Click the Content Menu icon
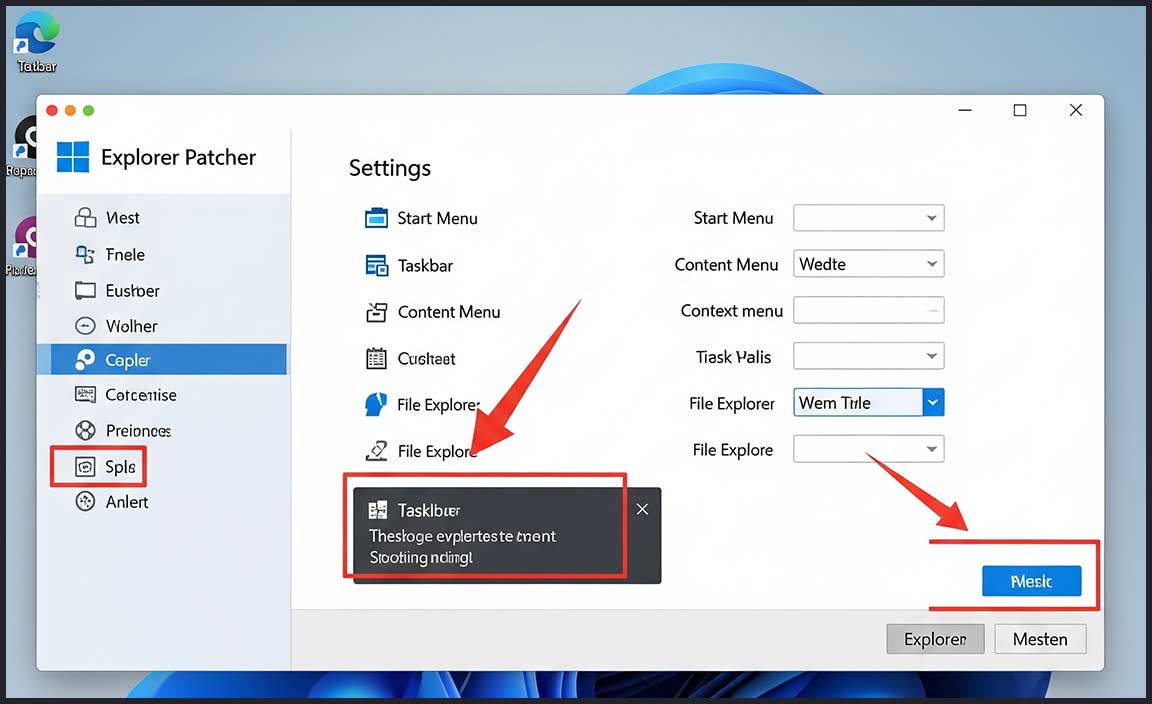This screenshot has width=1152, height=704. tap(376, 312)
